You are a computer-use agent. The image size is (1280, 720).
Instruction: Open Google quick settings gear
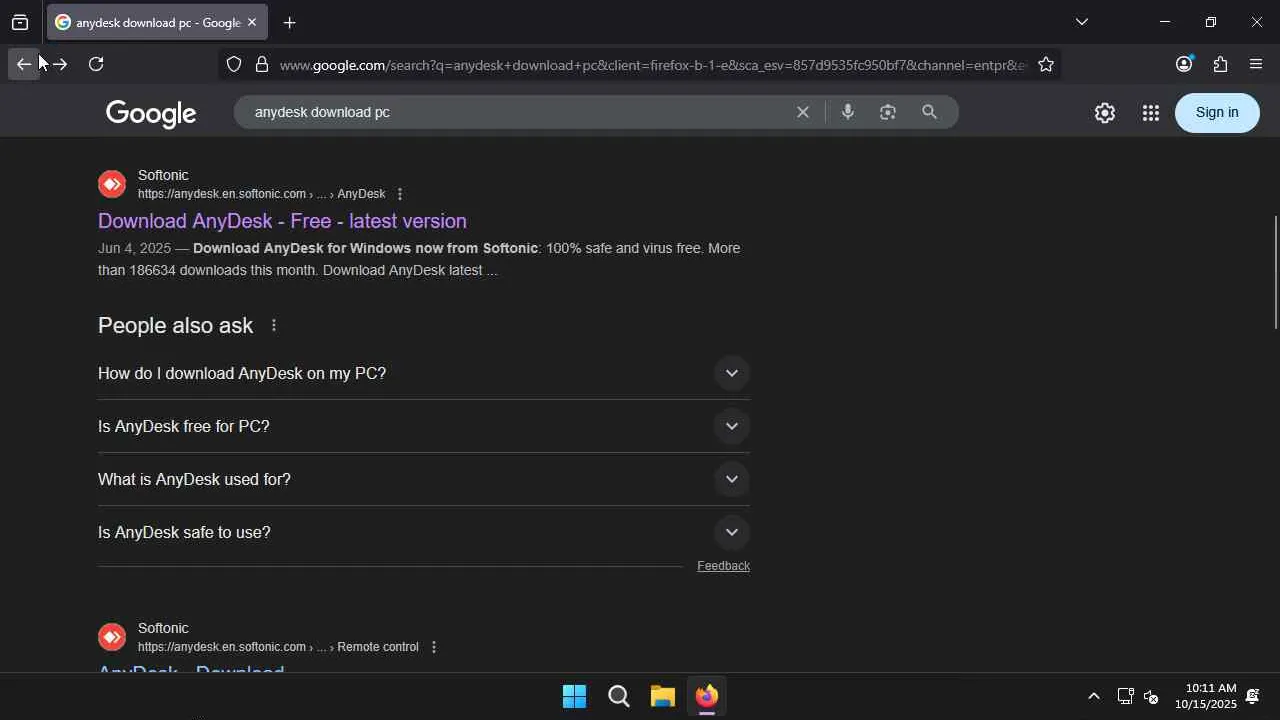pos(1104,113)
